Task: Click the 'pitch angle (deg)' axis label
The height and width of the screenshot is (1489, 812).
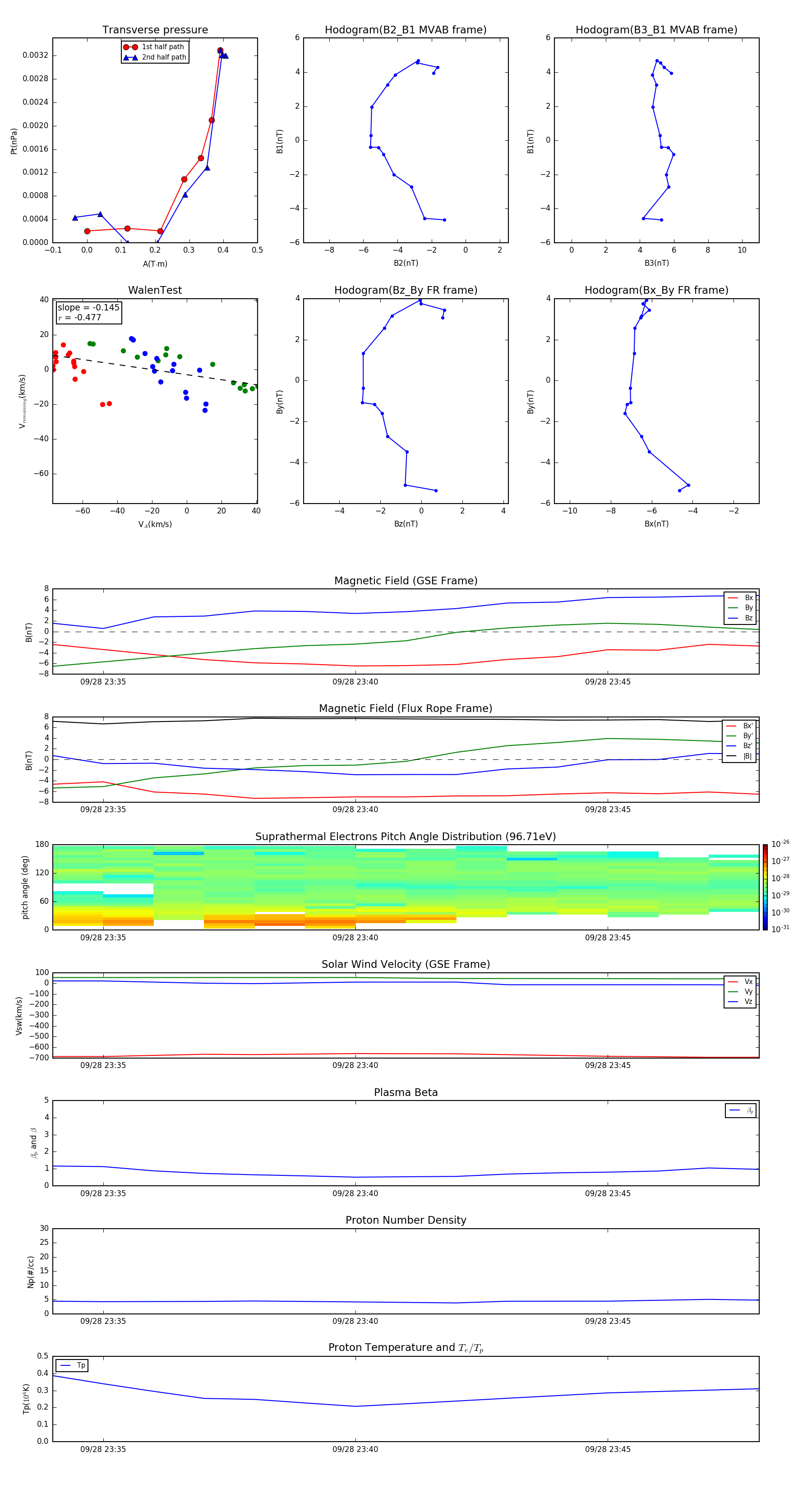Action: point(25,887)
